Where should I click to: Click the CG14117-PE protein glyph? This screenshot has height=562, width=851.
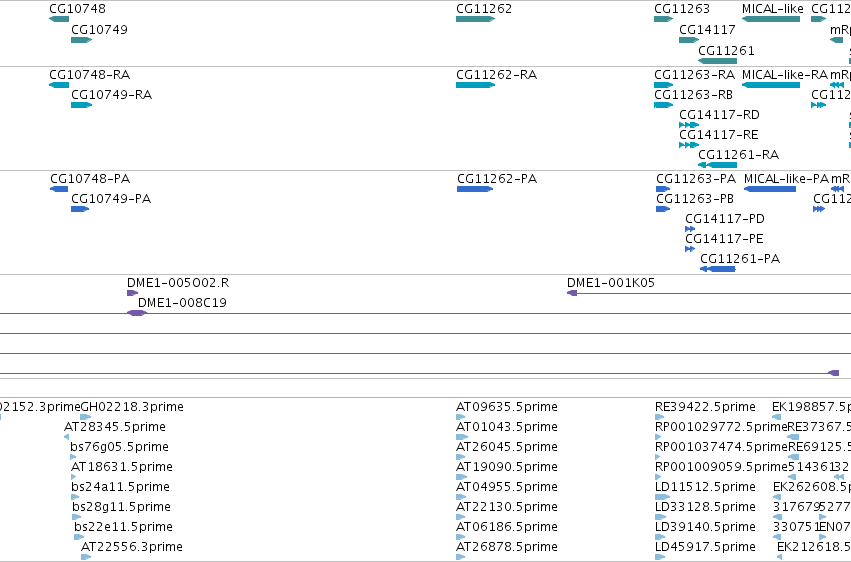coord(690,249)
